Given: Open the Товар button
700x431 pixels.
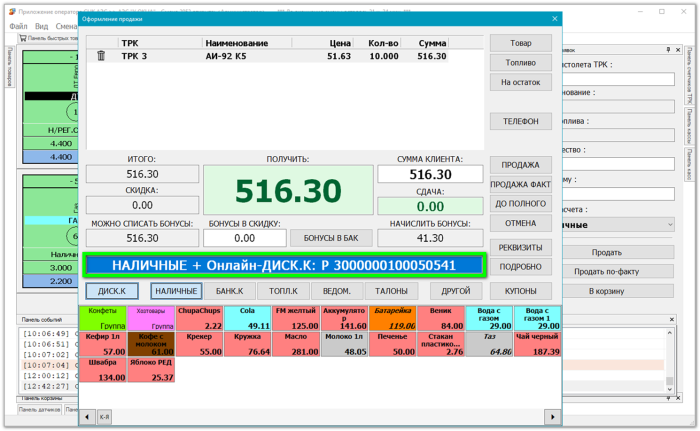Looking at the screenshot, I should tap(521, 43).
